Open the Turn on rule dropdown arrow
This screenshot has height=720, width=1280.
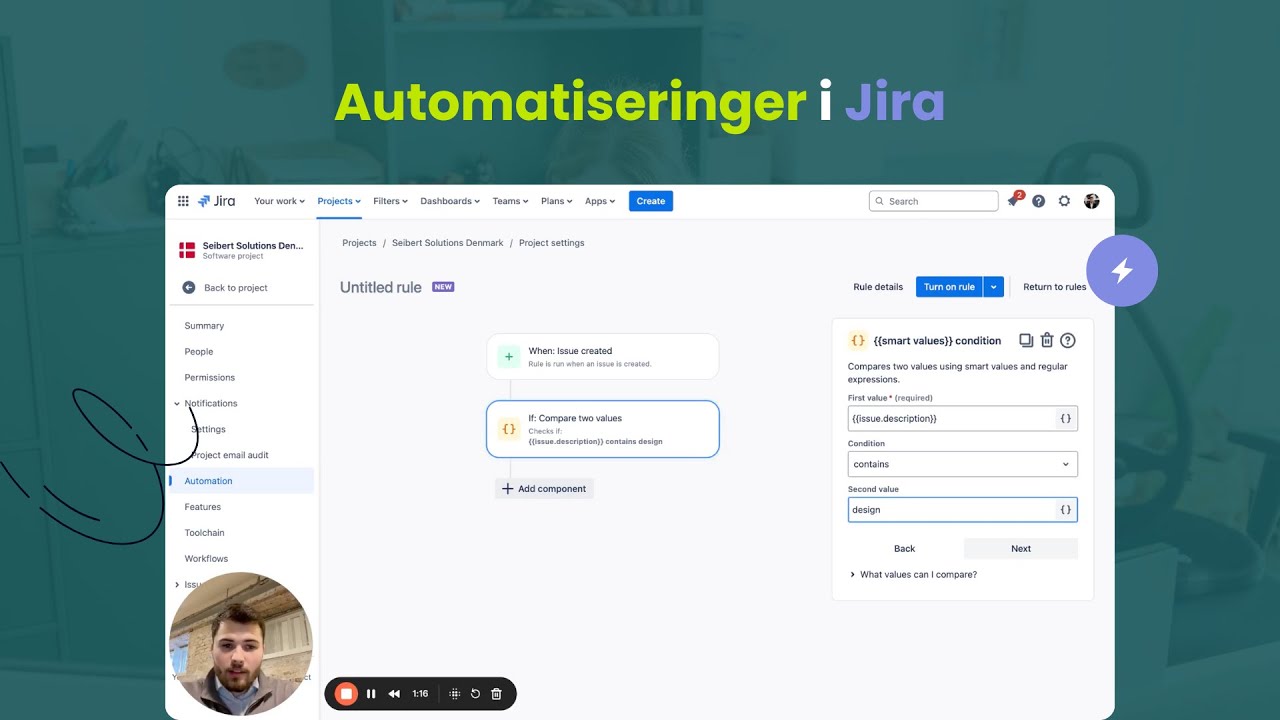(x=993, y=287)
